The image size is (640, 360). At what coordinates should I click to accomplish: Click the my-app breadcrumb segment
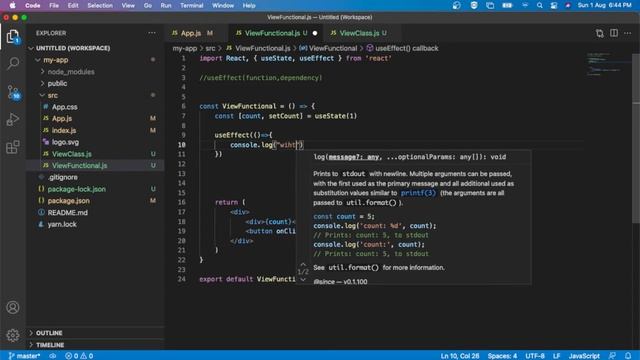pyautogui.click(x=184, y=48)
